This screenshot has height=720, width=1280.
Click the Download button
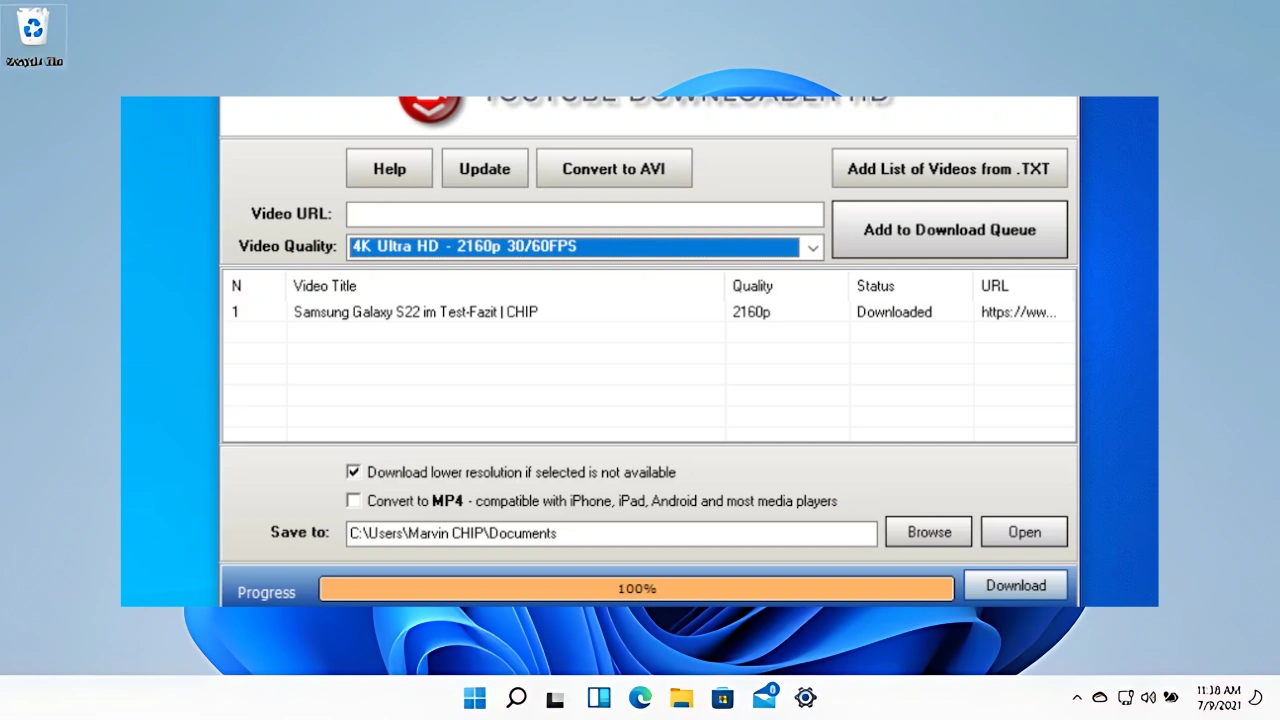tap(1015, 586)
